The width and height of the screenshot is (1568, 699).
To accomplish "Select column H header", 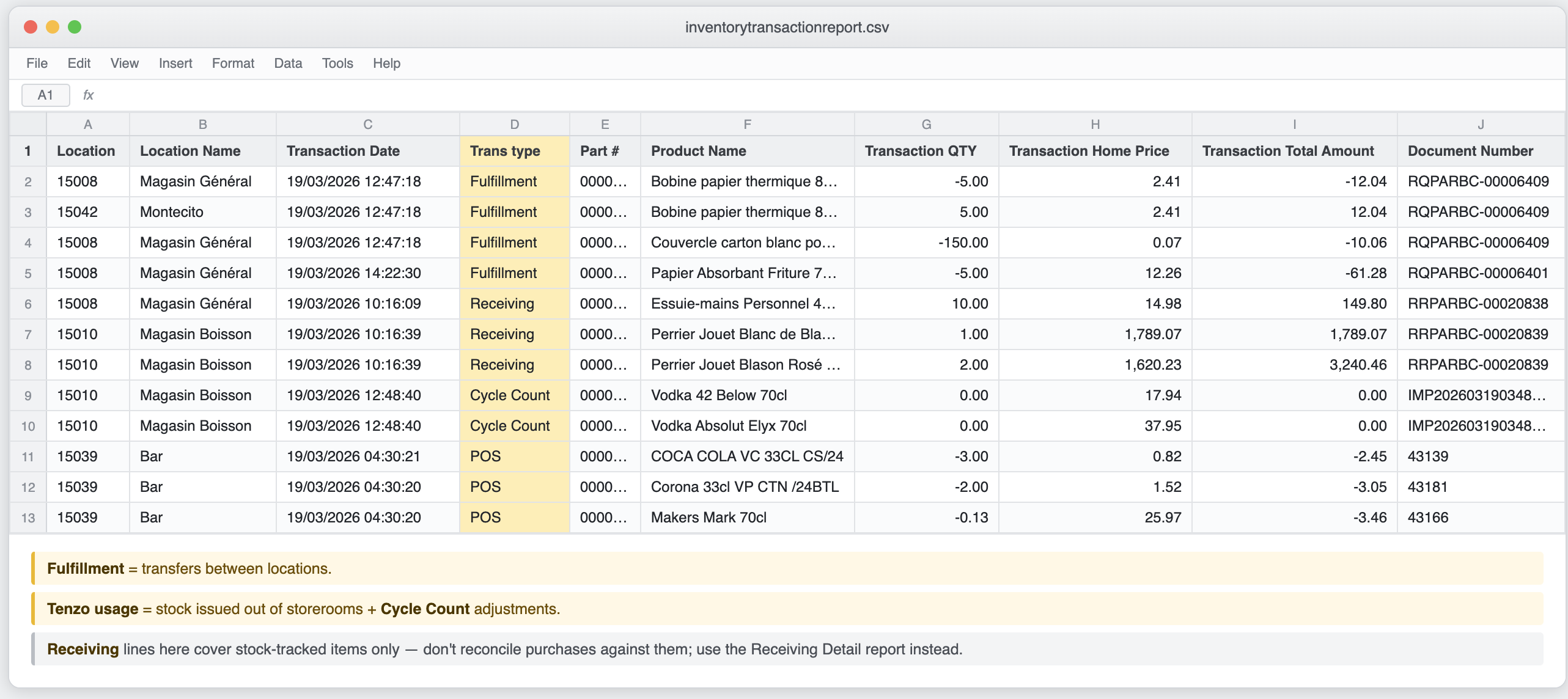I will point(1095,125).
